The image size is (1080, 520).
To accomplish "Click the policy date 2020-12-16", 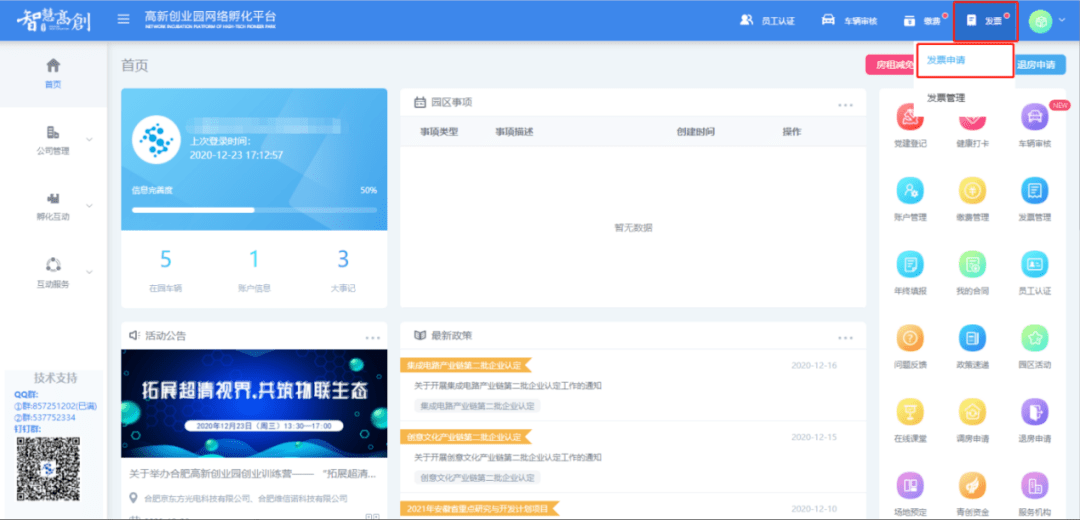I will [x=814, y=365].
